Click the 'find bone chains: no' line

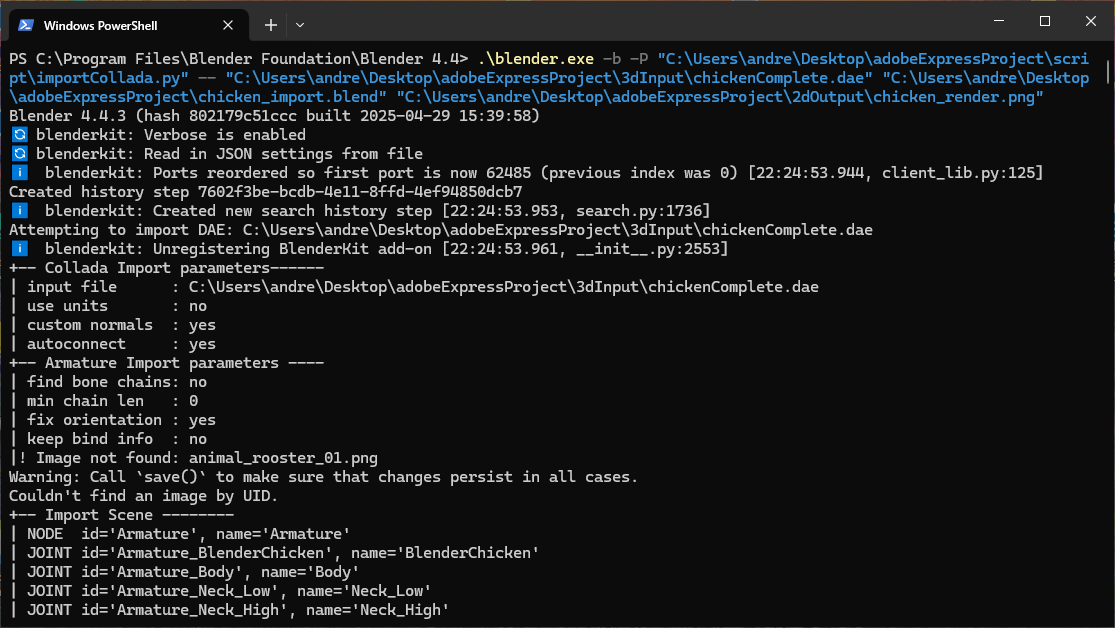click(x=108, y=382)
